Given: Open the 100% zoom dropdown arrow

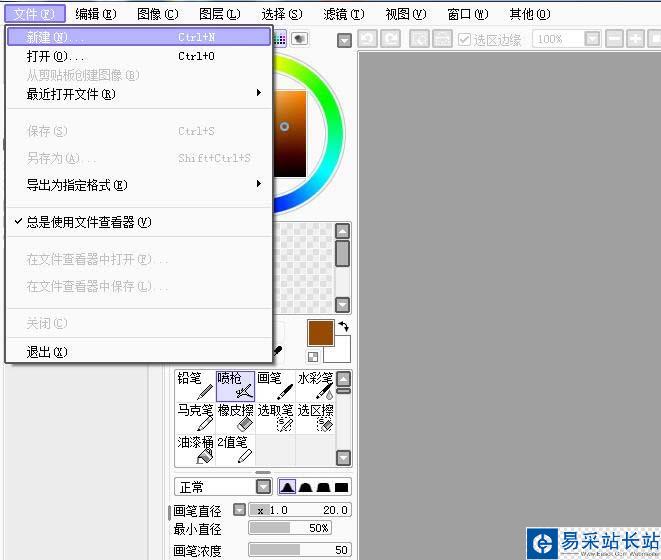Looking at the screenshot, I should coord(592,39).
